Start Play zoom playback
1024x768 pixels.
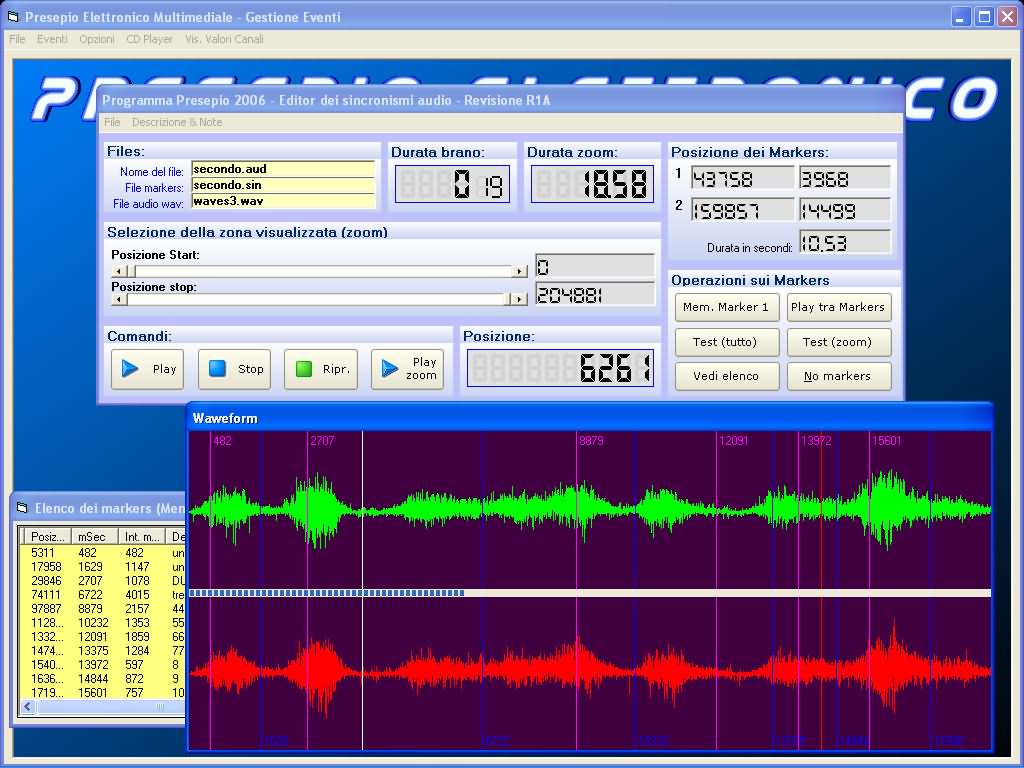point(407,369)
